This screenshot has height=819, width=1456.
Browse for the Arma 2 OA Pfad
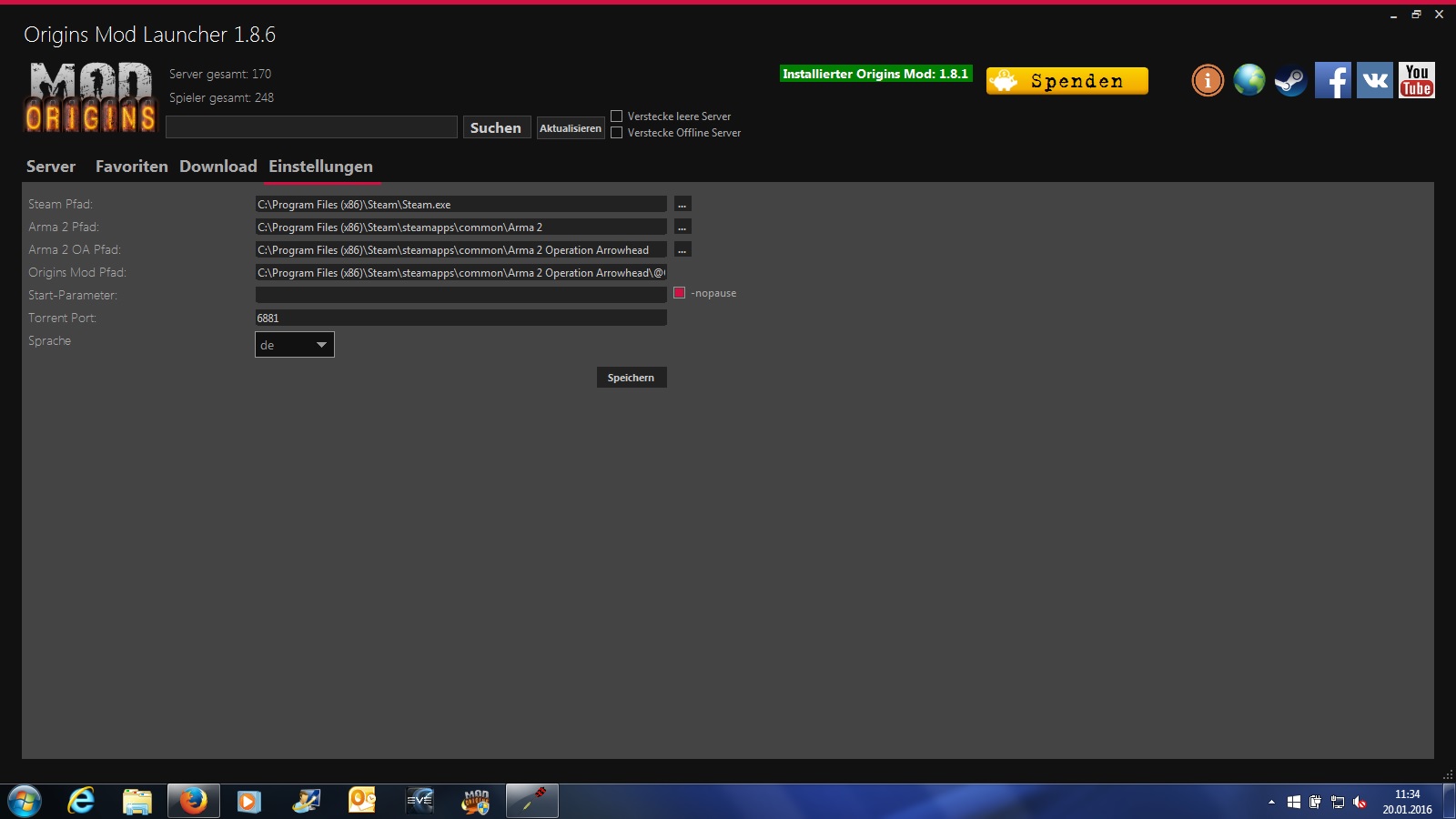pos(682,250)
